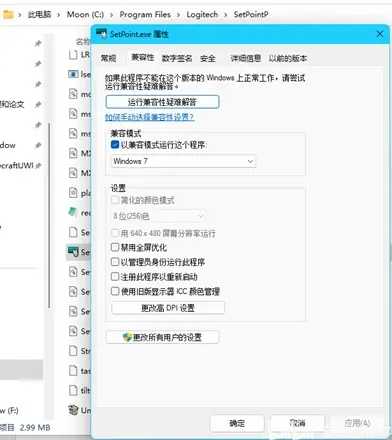The height and width of the screenshot is (440, 392).
Task: Click the pin icon beside dow sidebar item
Action: point(38,145)
